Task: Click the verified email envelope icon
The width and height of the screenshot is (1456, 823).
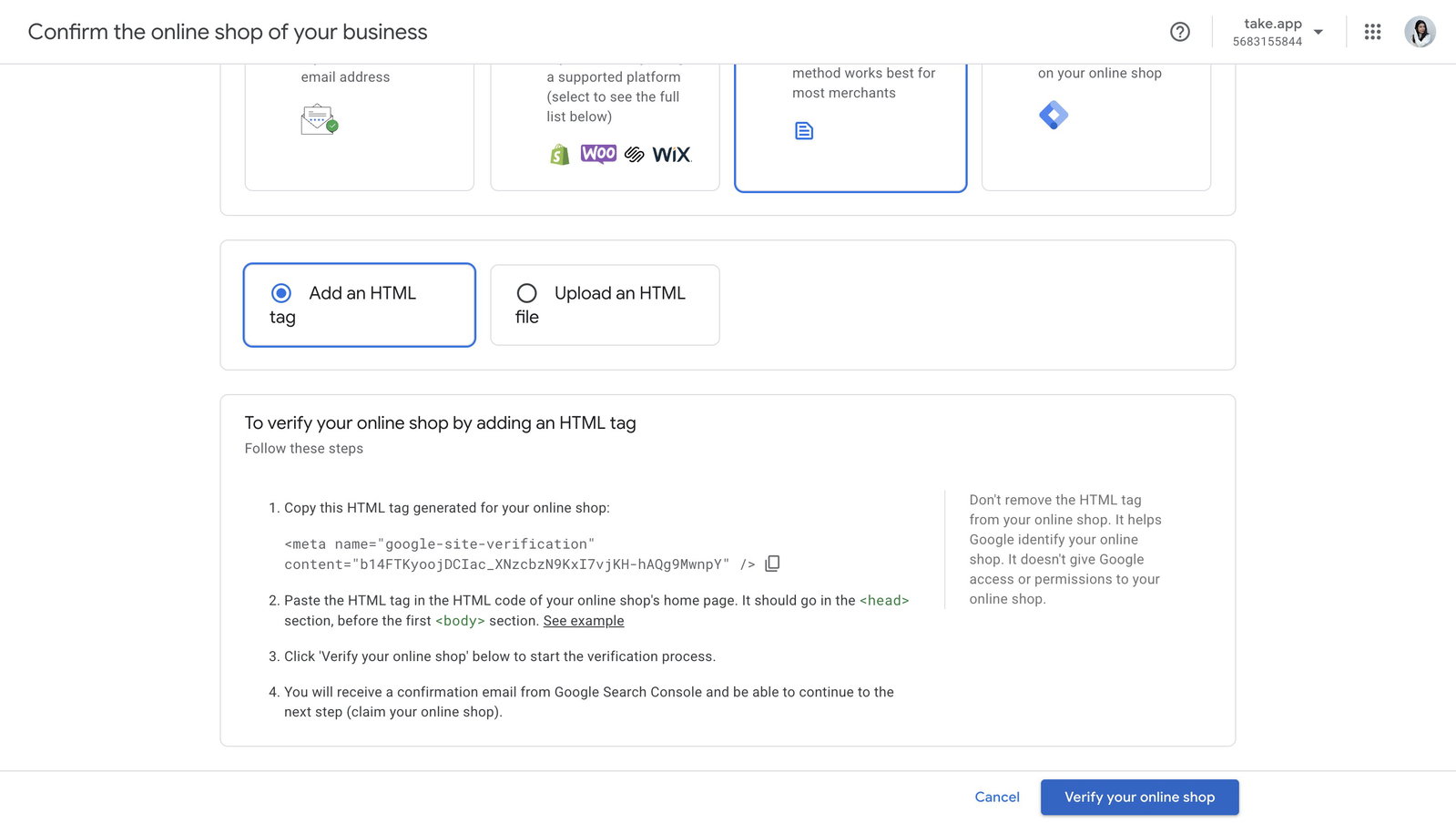Action: [x=319, y=119]
